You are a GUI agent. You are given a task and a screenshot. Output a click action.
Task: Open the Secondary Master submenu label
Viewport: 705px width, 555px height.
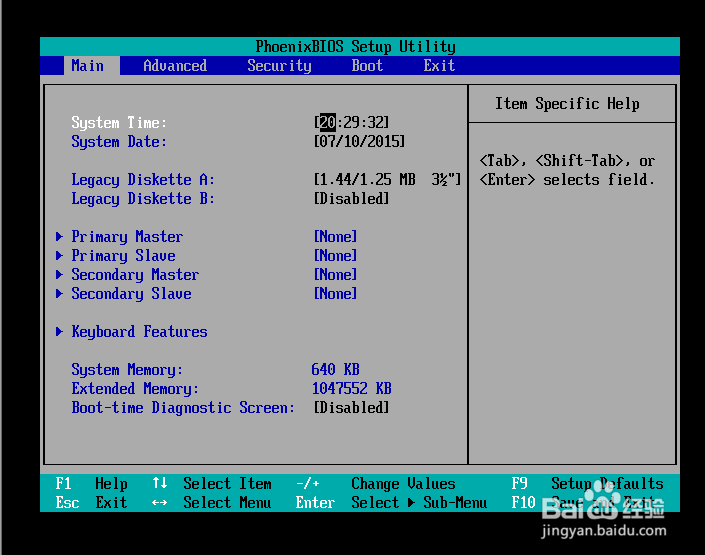(x=135, y=274)
